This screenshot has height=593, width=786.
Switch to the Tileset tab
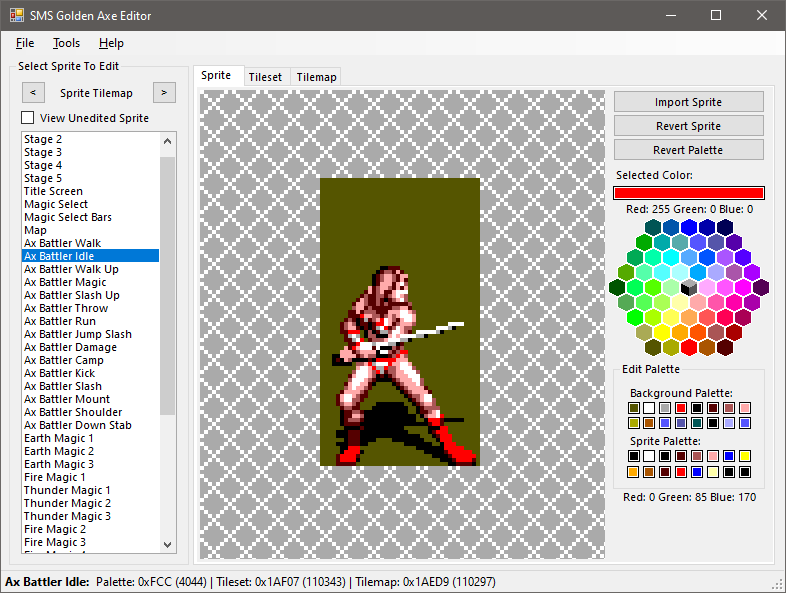[x=265, y=77]
